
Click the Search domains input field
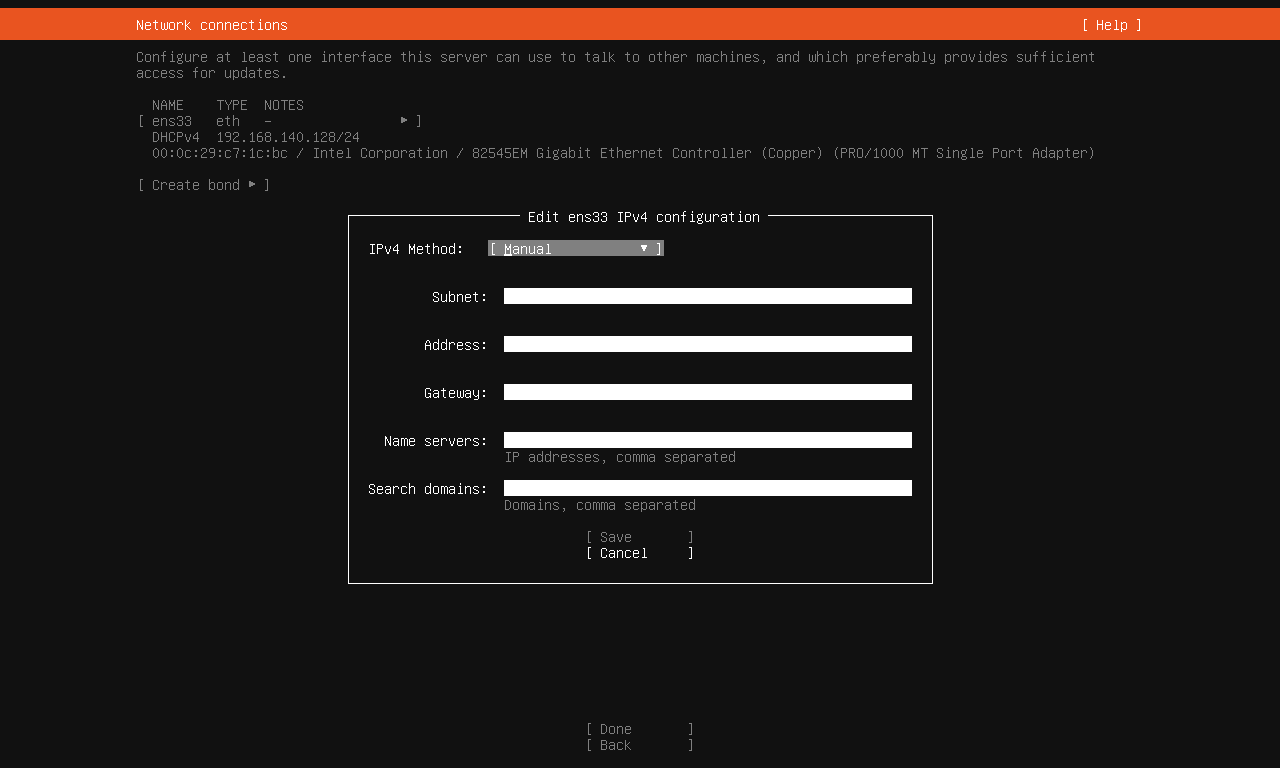coord(707,487)
